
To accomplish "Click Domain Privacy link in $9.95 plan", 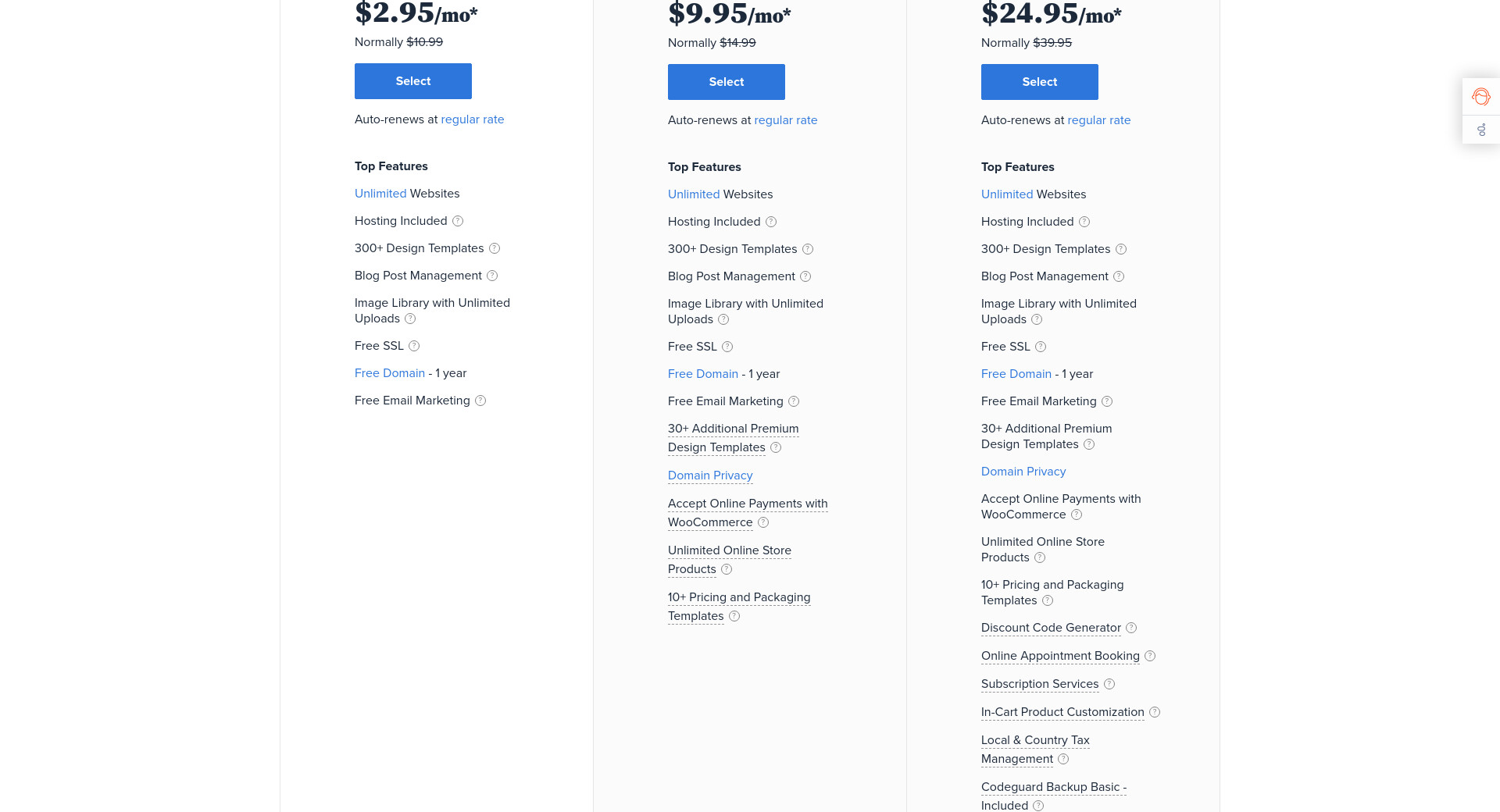I will pos(709,475).
